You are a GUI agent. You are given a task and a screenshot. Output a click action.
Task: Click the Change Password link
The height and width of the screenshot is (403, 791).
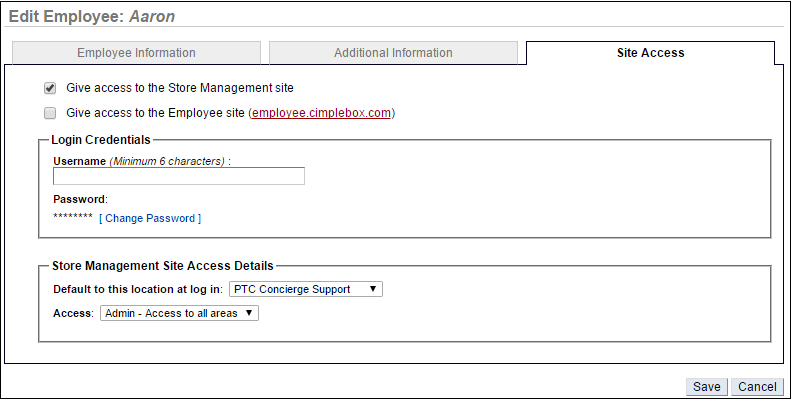pyautogui.click(x=150, y=218)
